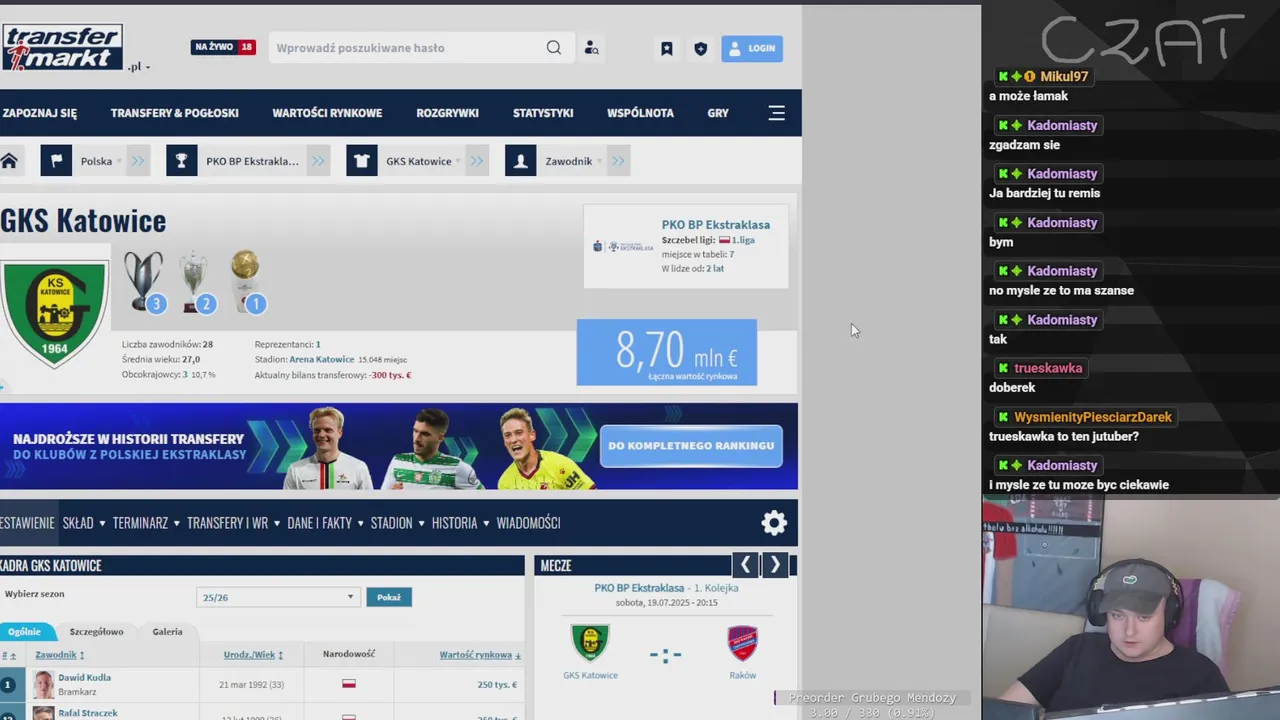Viewport: 1280px width, 720px height.
Task: Open the TERMINARZ tab dropdown
Action: [x=146, y=523]
